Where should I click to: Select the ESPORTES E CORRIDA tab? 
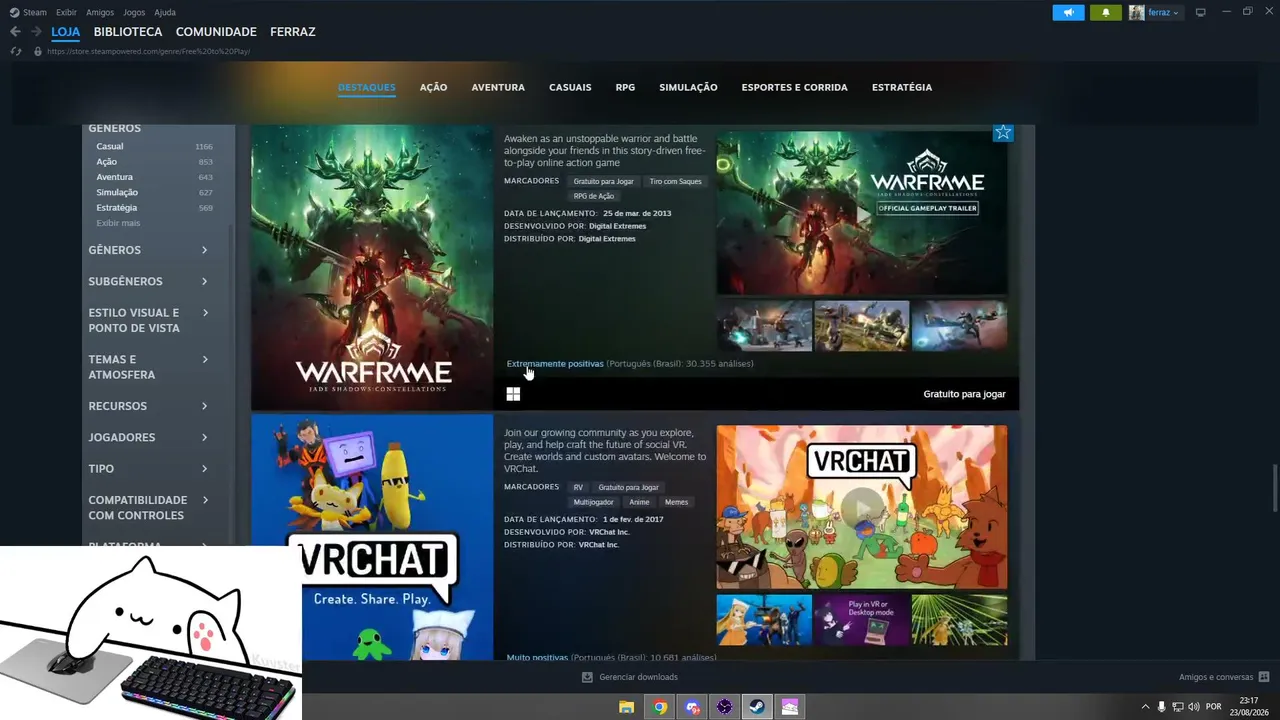click(794, 87)
